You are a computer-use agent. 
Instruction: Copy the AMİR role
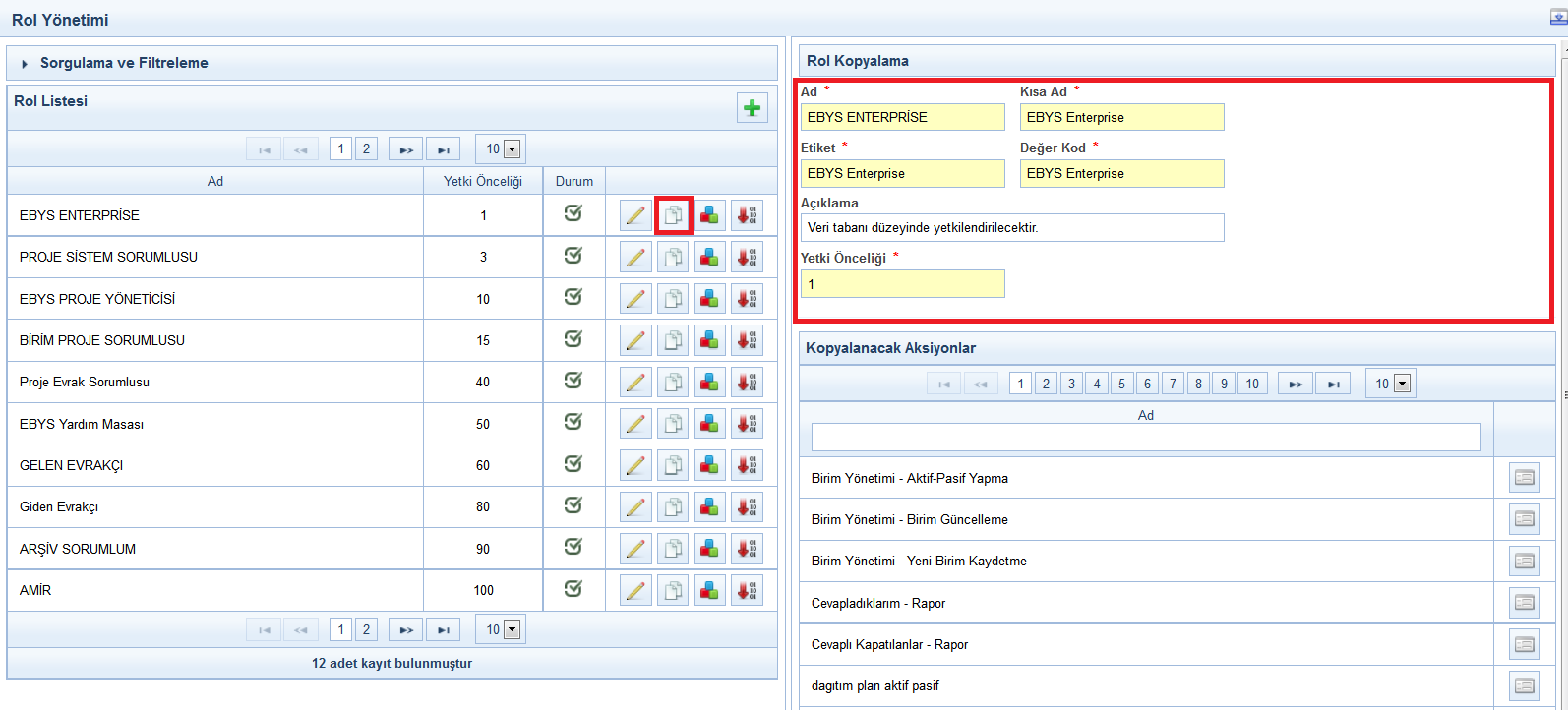pos(674,590)
